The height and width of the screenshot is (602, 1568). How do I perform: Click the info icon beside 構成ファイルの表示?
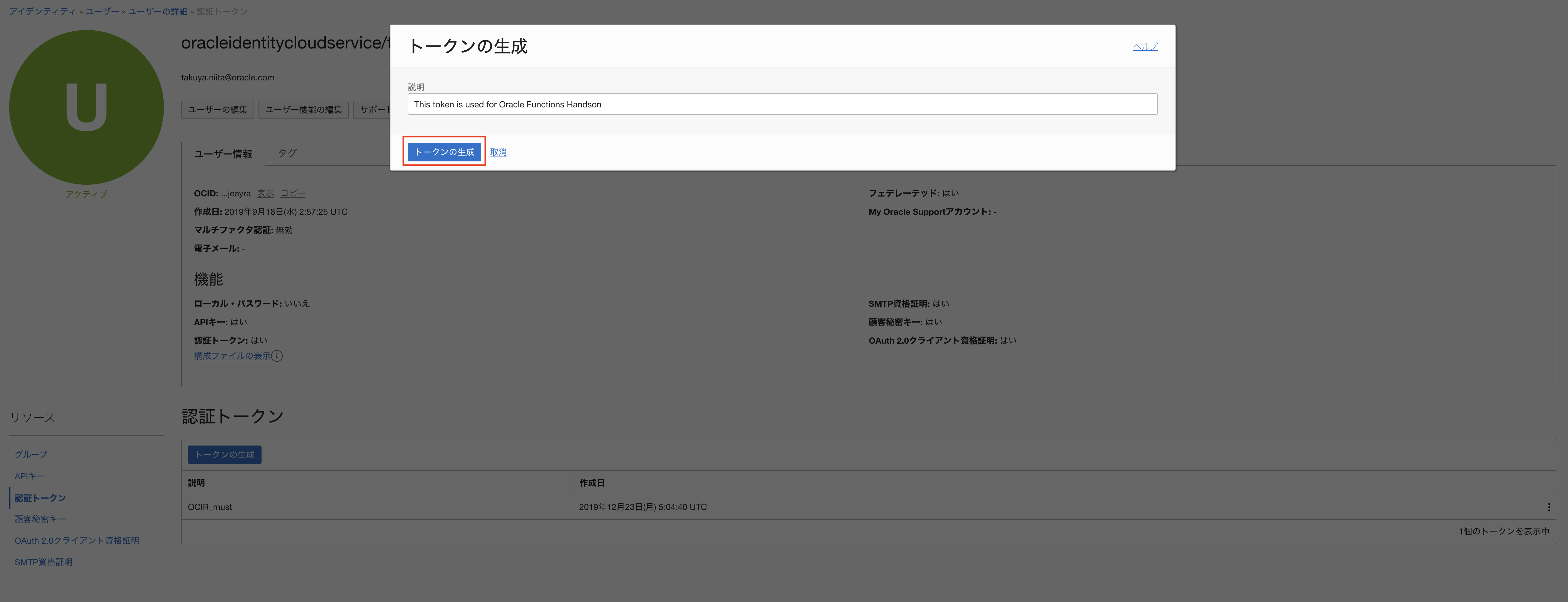(277, 356)
